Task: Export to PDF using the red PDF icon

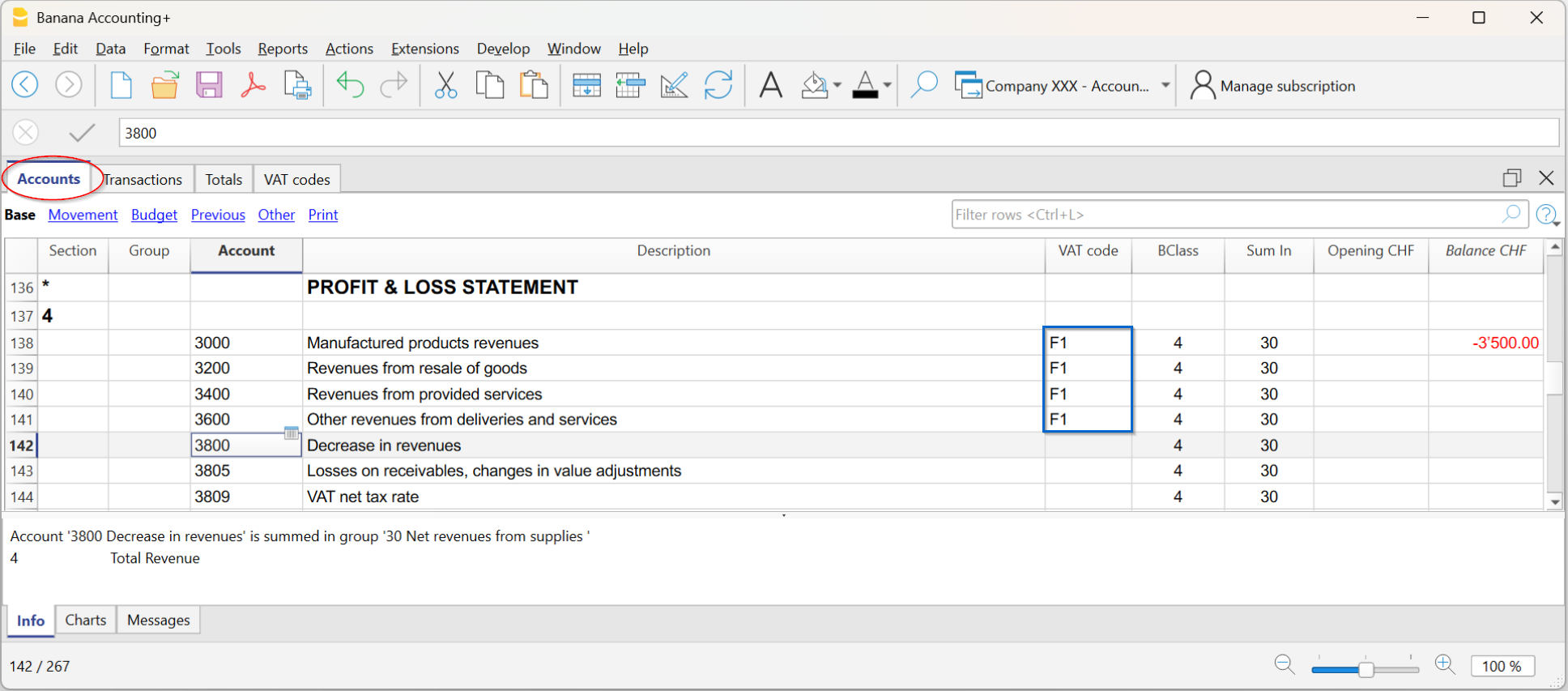Action: click(254, 85)
